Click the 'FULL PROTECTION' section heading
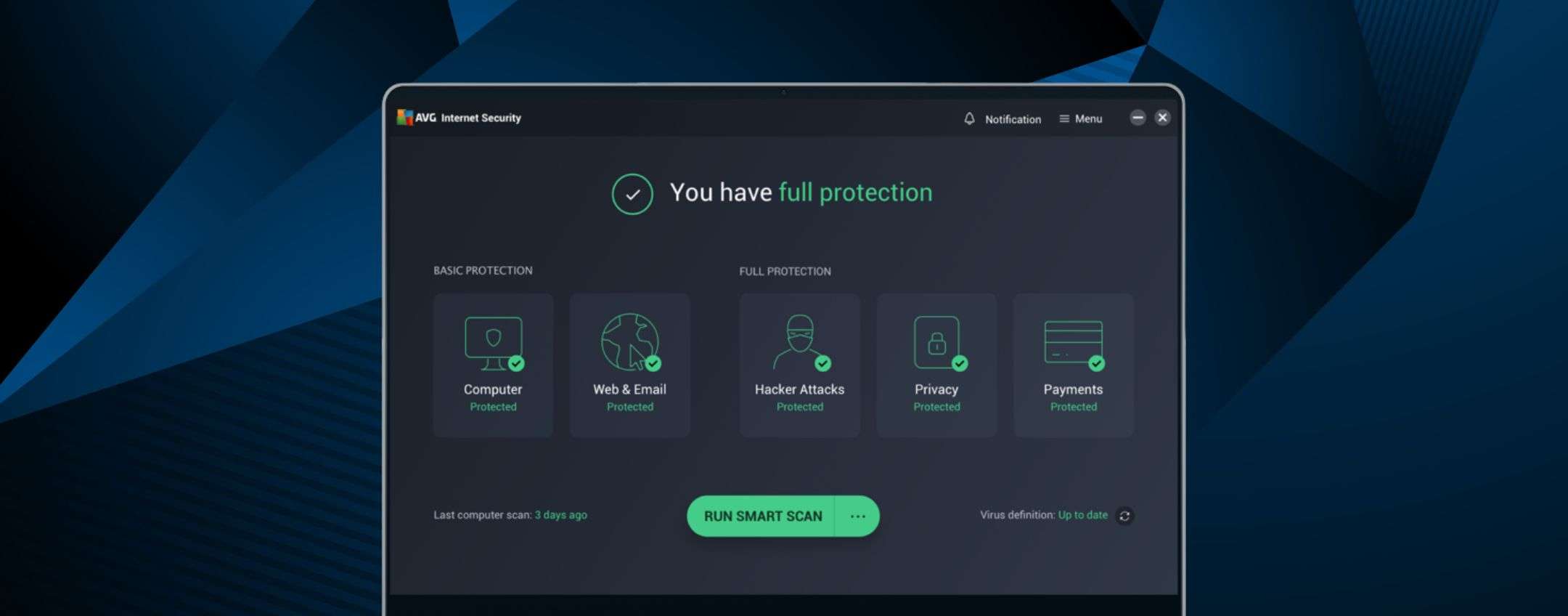The image size is (1568, 616). point(785,271)
